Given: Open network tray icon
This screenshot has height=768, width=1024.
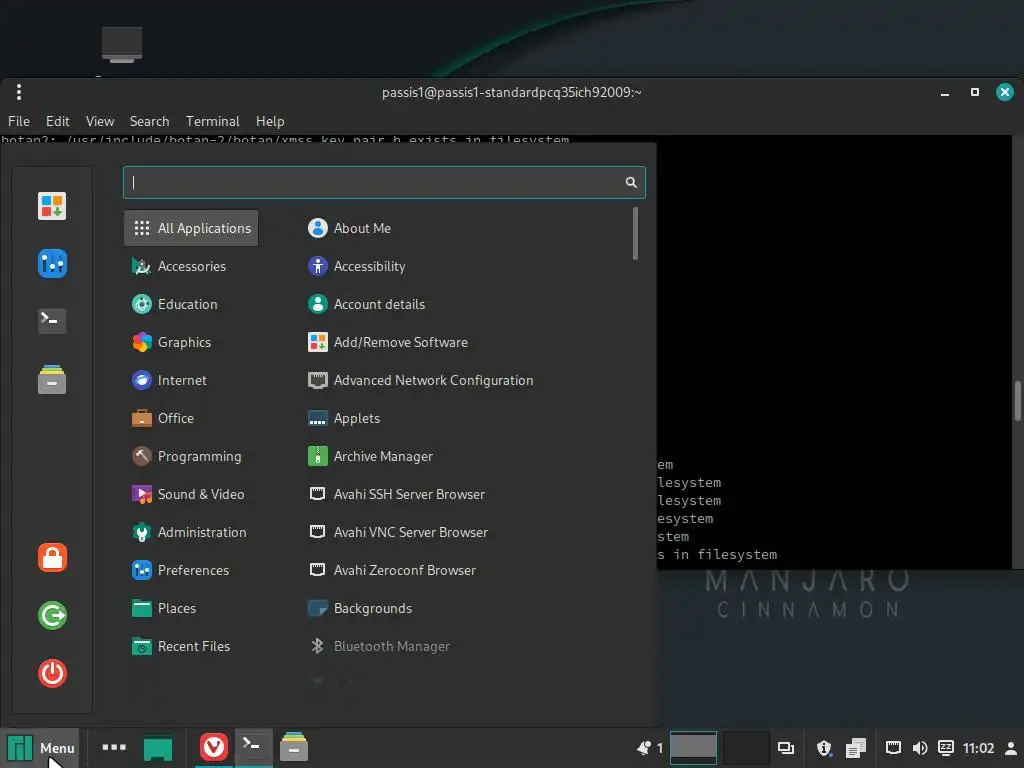Looking at the screenshot, I should [x=893, y=748].
